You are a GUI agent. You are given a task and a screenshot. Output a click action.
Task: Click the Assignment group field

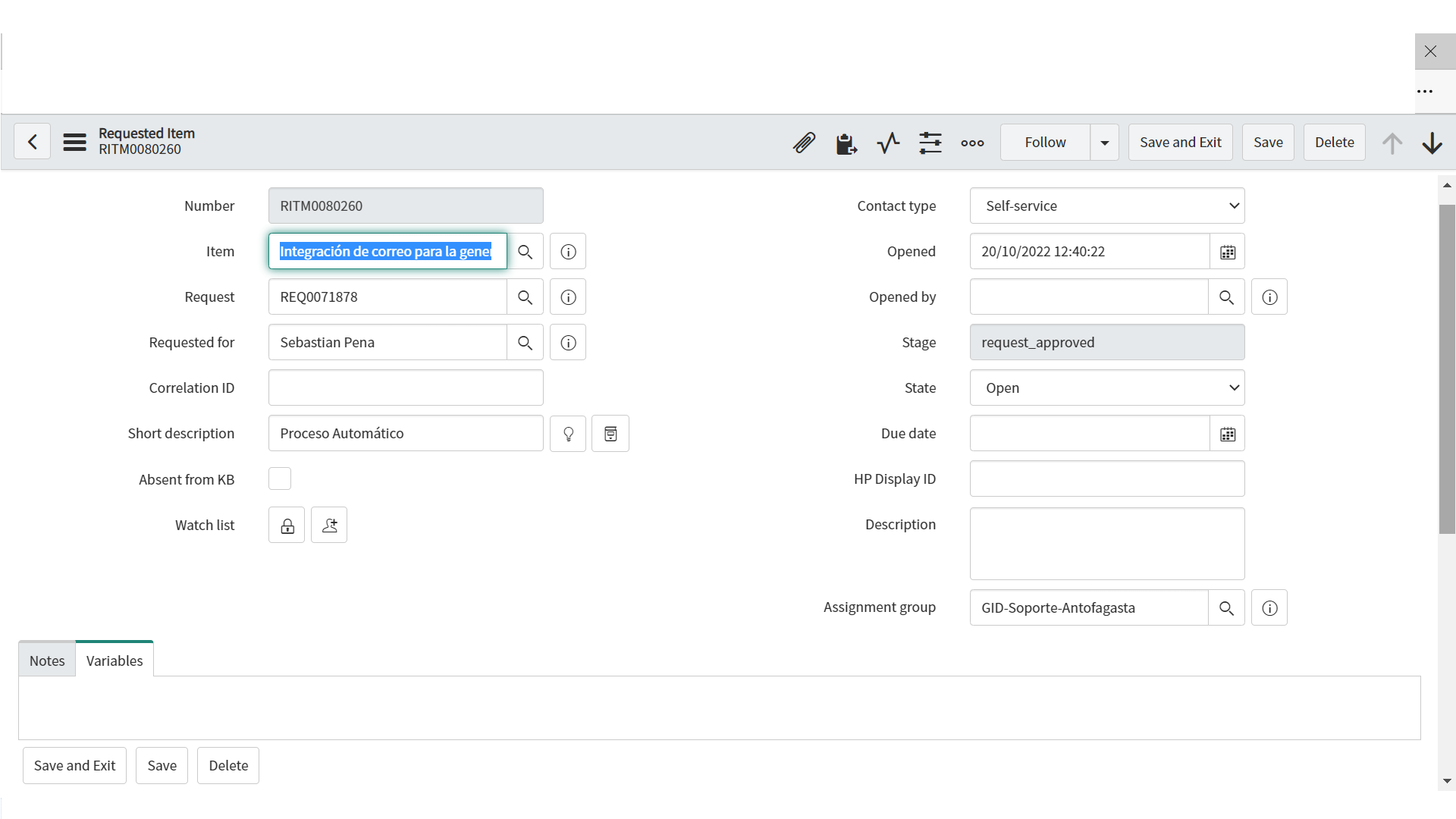(1089, 607)
